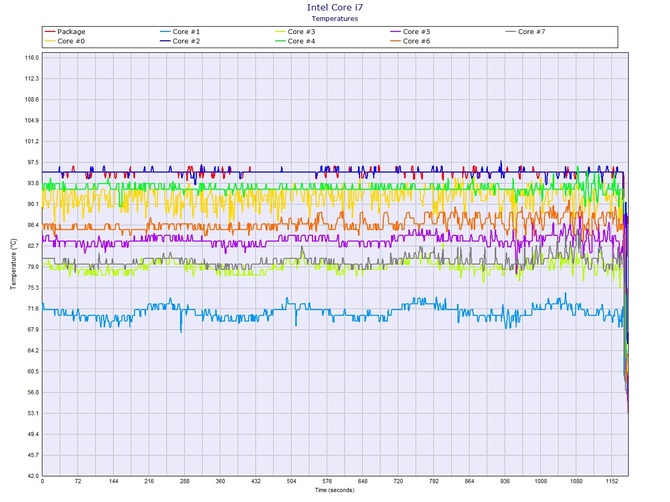Click the 116.0 value on the Y axis
670x502 pixels.
[x=32, y=58]
